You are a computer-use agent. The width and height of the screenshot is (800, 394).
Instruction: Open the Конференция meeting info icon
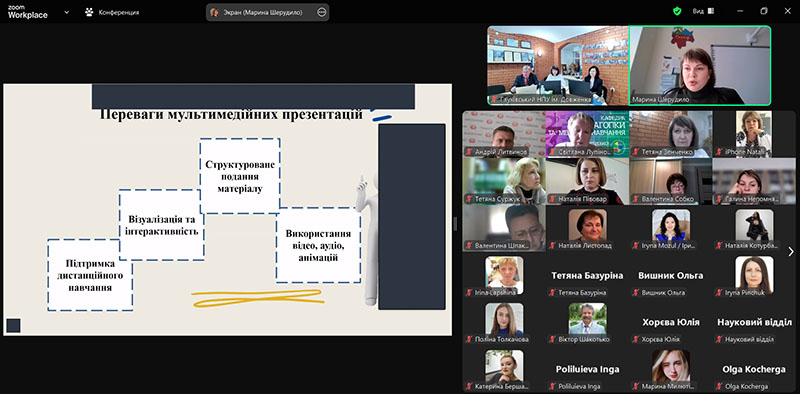click(89, 12)
